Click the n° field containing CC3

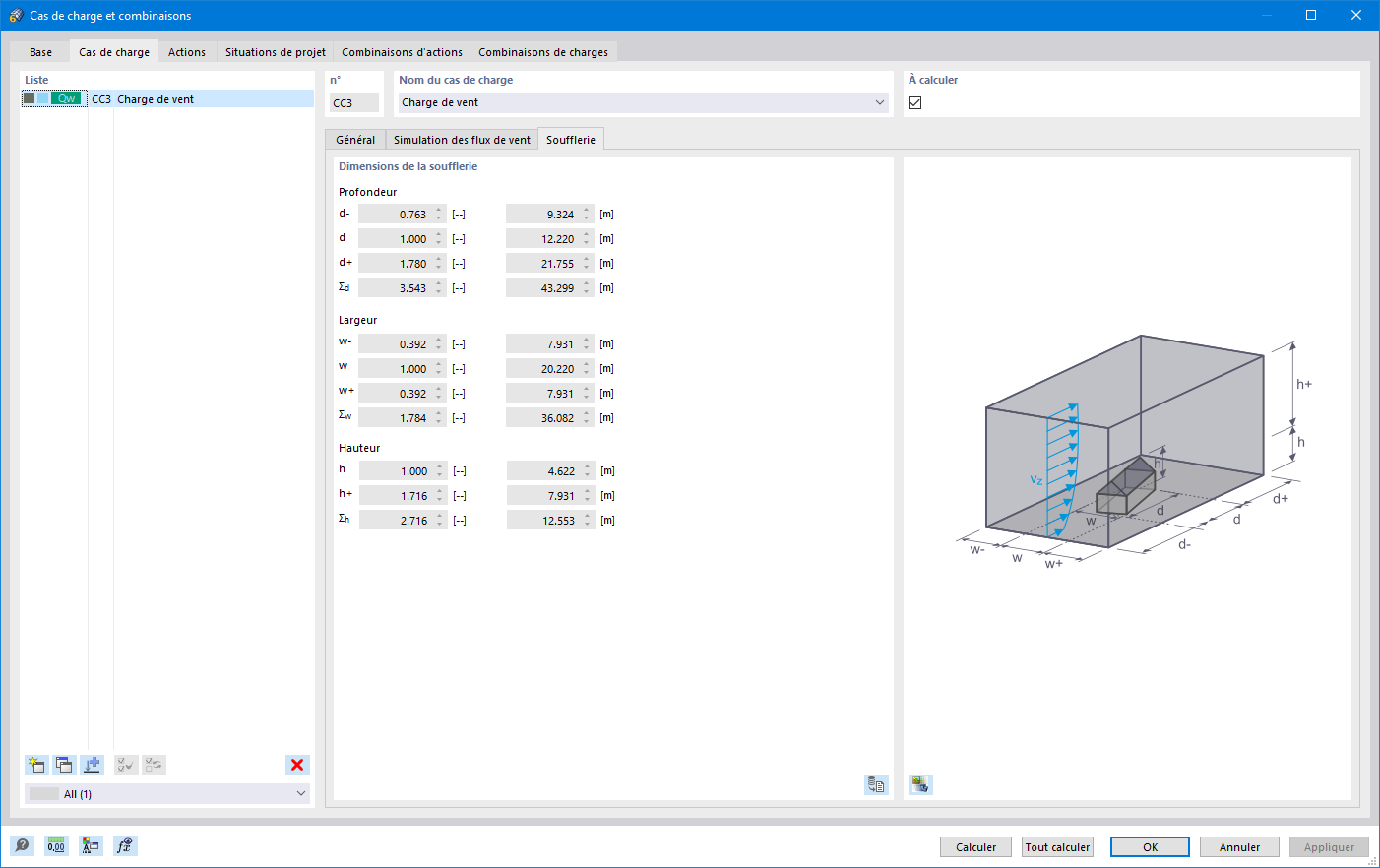click(x=354, y=102)
